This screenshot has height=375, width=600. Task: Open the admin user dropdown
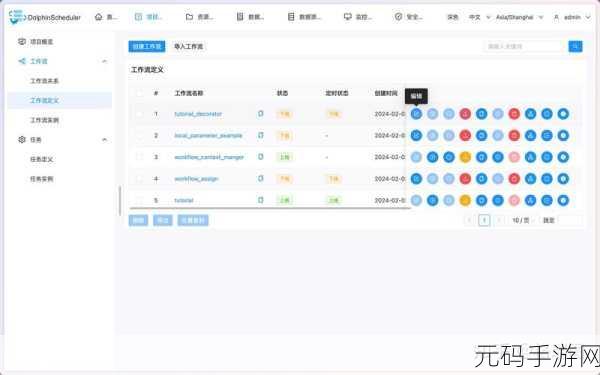(x=572, y=17)
